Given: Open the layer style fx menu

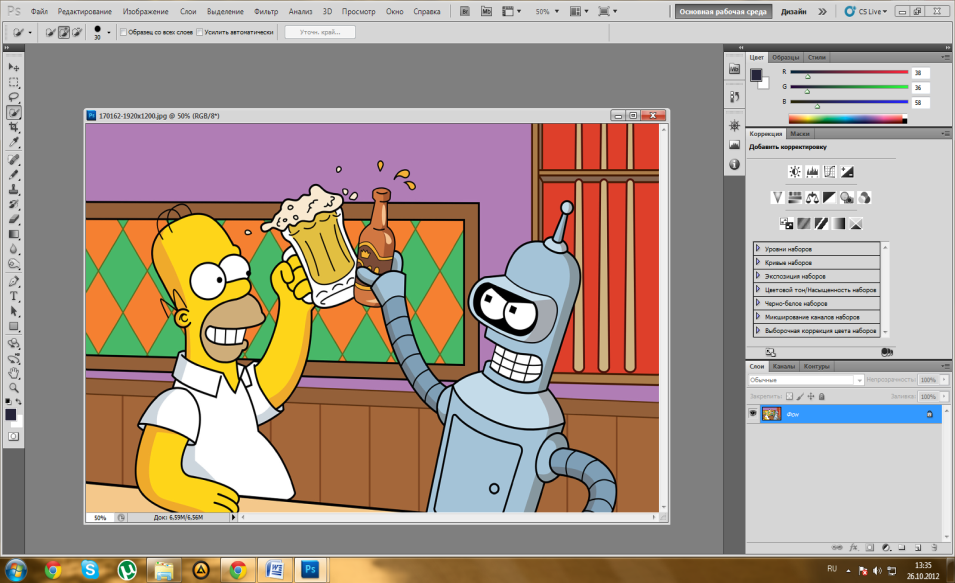Looking at the screenshot, I should point(854,548).
